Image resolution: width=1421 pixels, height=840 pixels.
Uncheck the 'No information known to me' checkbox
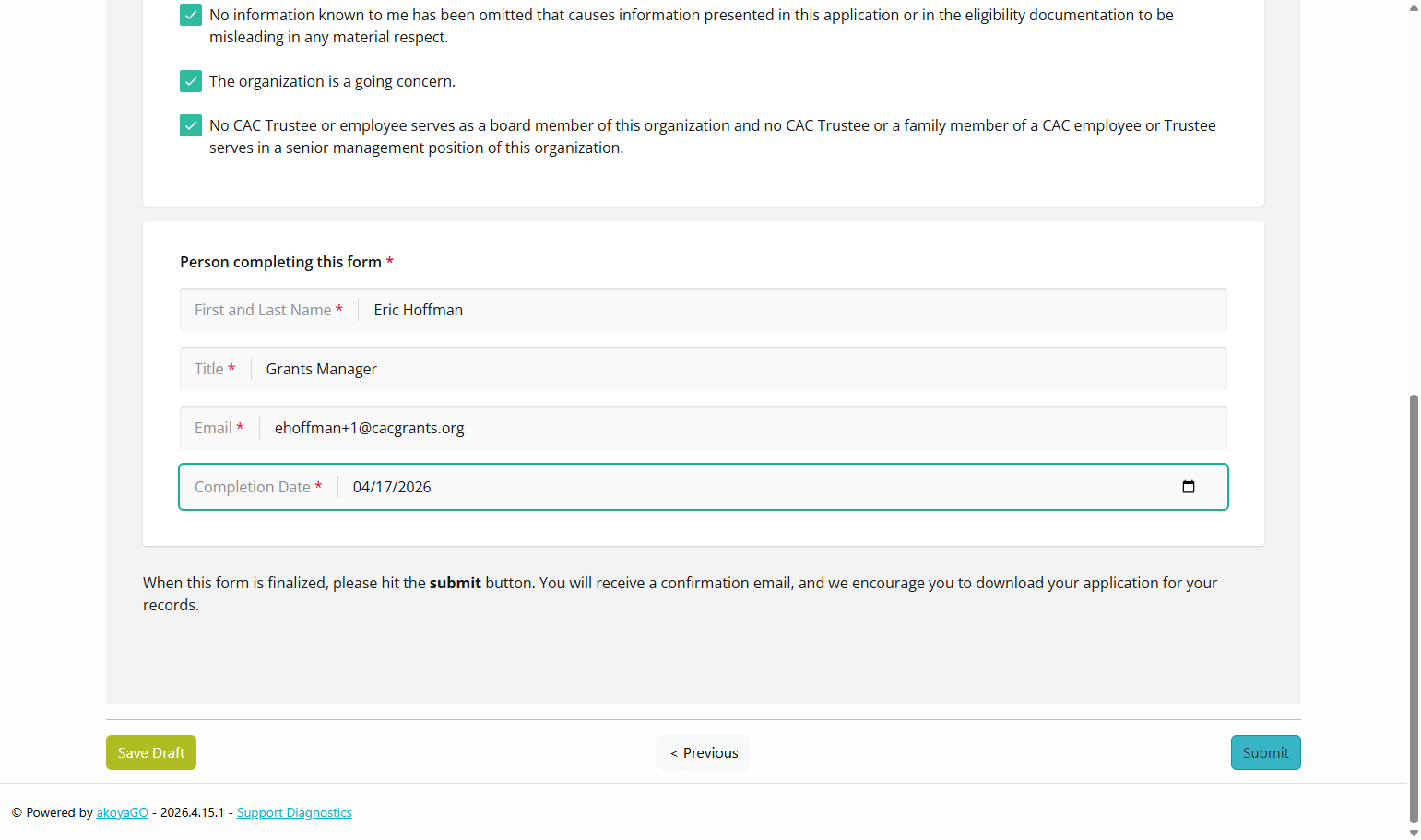coord(191,15)
